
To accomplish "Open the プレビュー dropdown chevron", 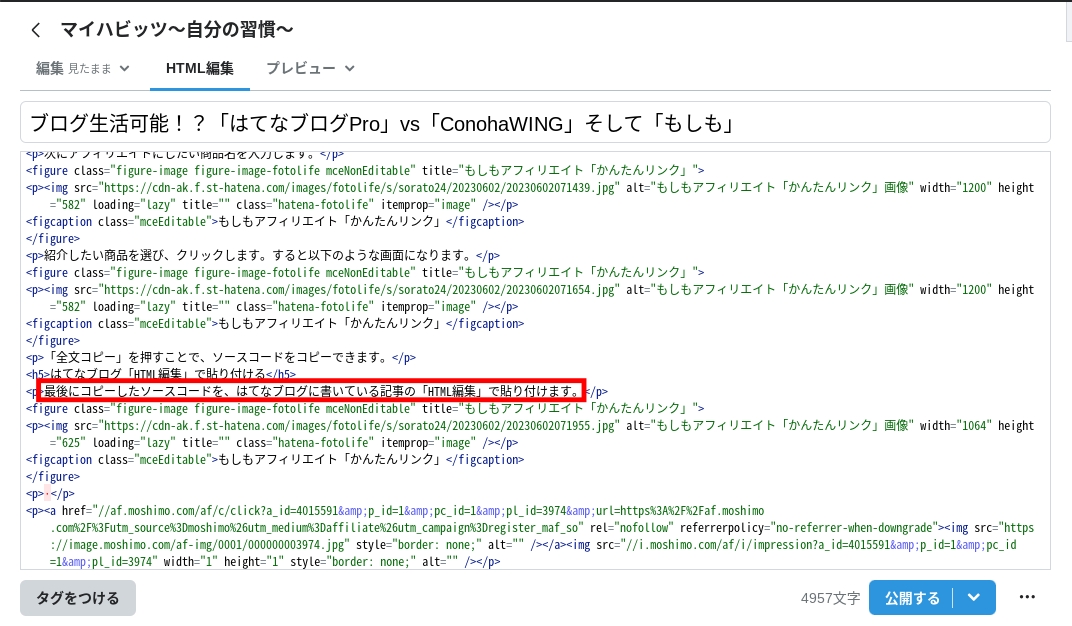I will click(x=348, y=69).
